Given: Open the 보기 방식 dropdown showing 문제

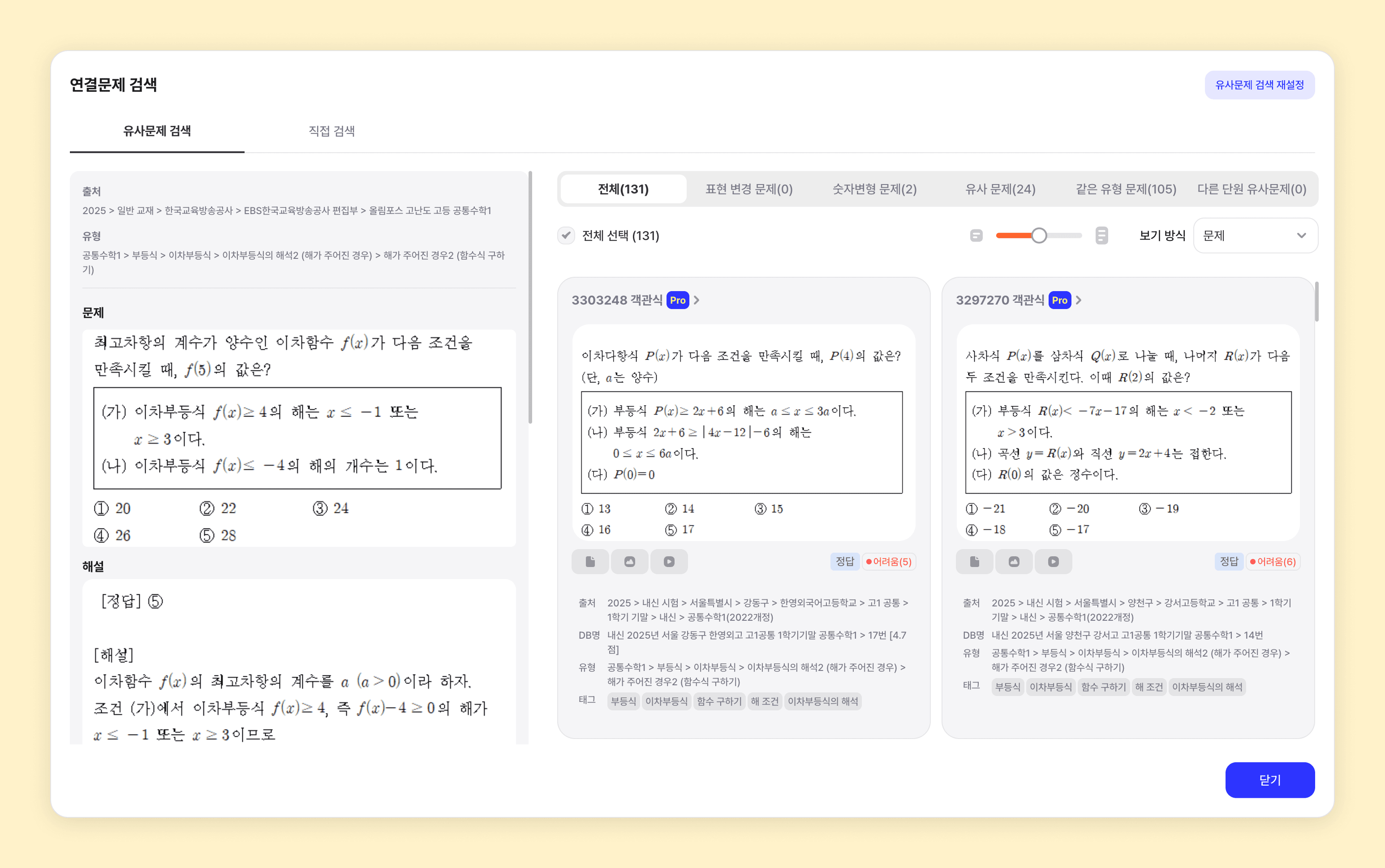Looking at the screenshot, I should [1255, 236].
